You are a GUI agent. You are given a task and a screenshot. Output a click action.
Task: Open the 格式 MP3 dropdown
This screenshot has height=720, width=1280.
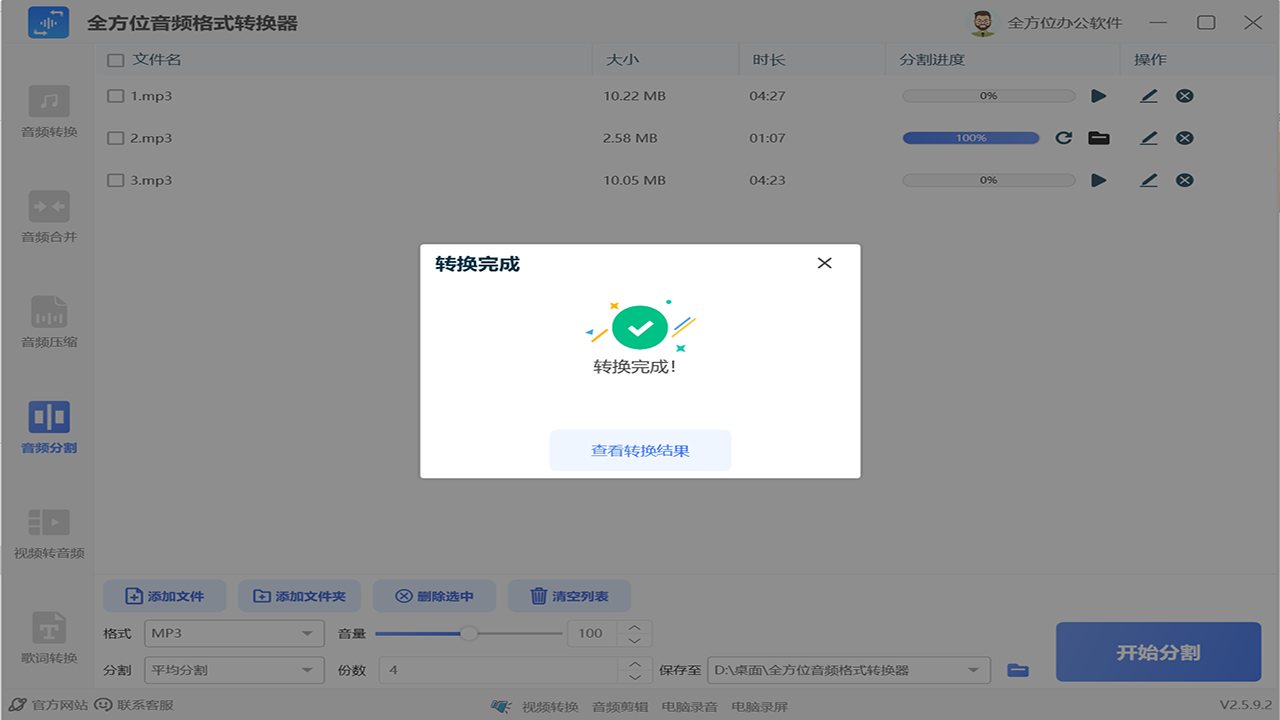coord(234,633)
